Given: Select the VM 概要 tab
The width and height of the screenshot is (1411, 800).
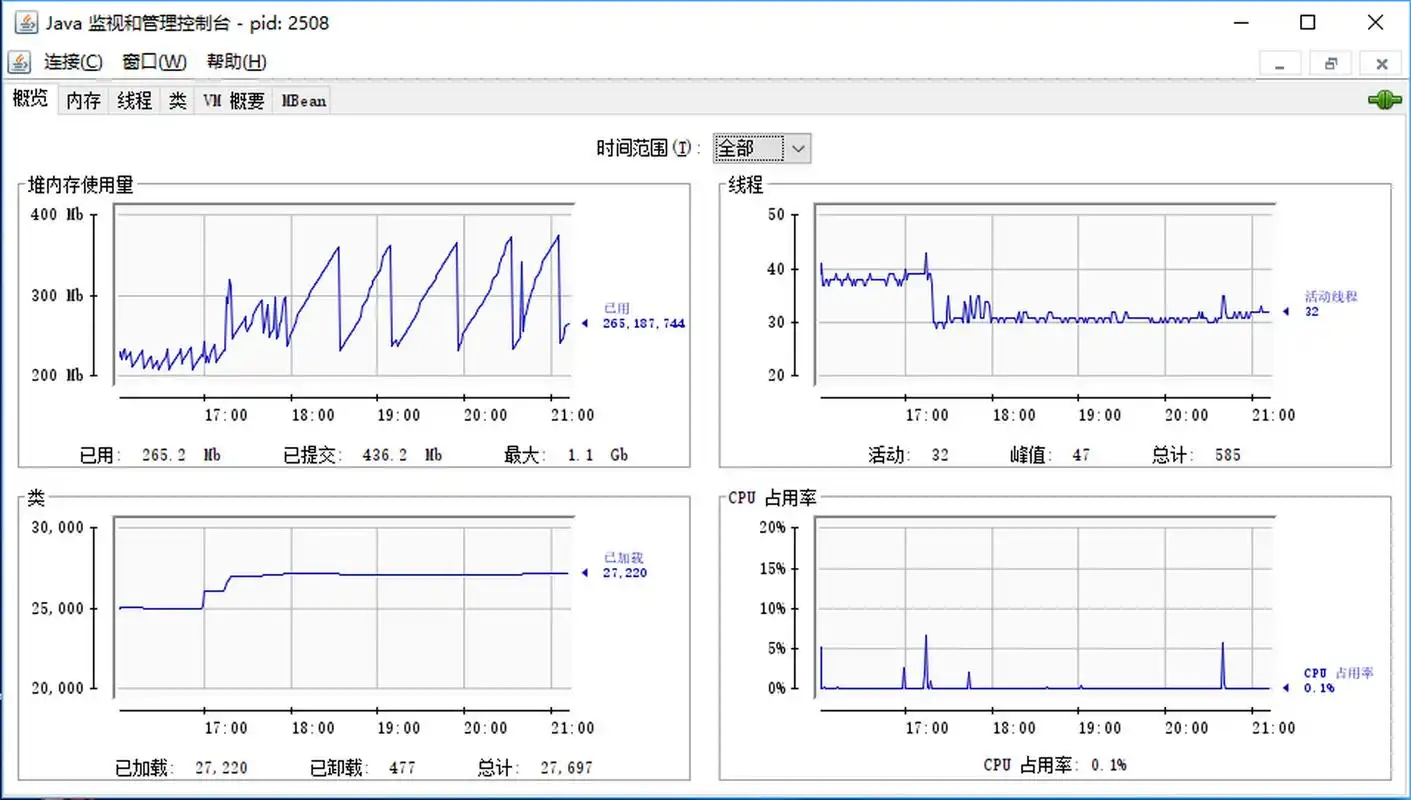Looking at the screenshot, I should 233,99.
